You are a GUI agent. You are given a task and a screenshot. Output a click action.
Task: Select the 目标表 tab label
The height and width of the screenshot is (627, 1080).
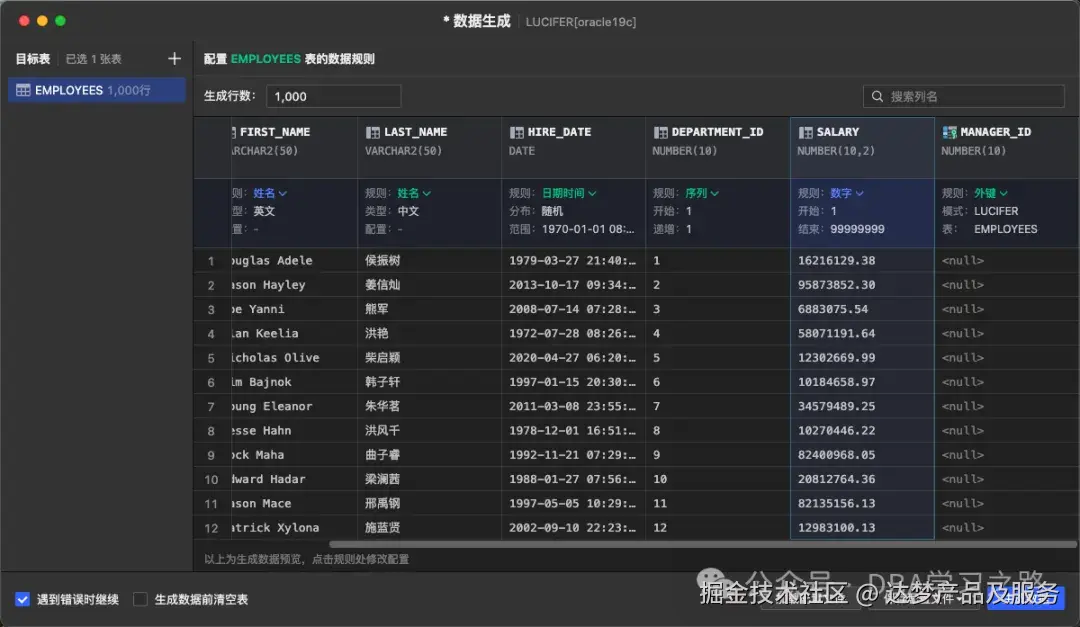point(32,58)
